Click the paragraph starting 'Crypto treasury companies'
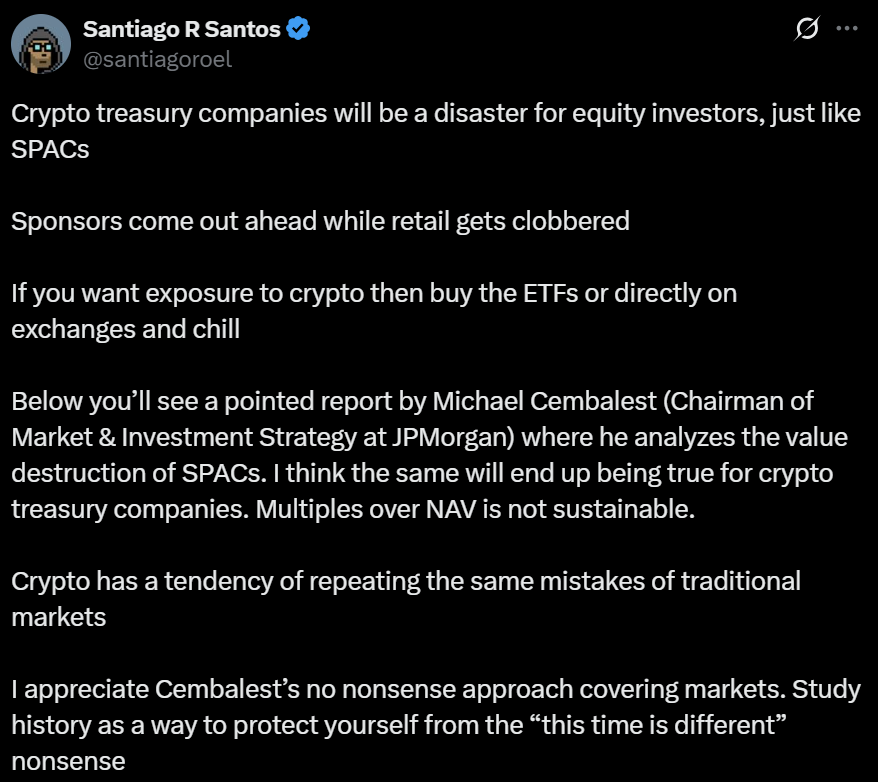The width and height of the screenshot is (878, 782). click(435, 113)
